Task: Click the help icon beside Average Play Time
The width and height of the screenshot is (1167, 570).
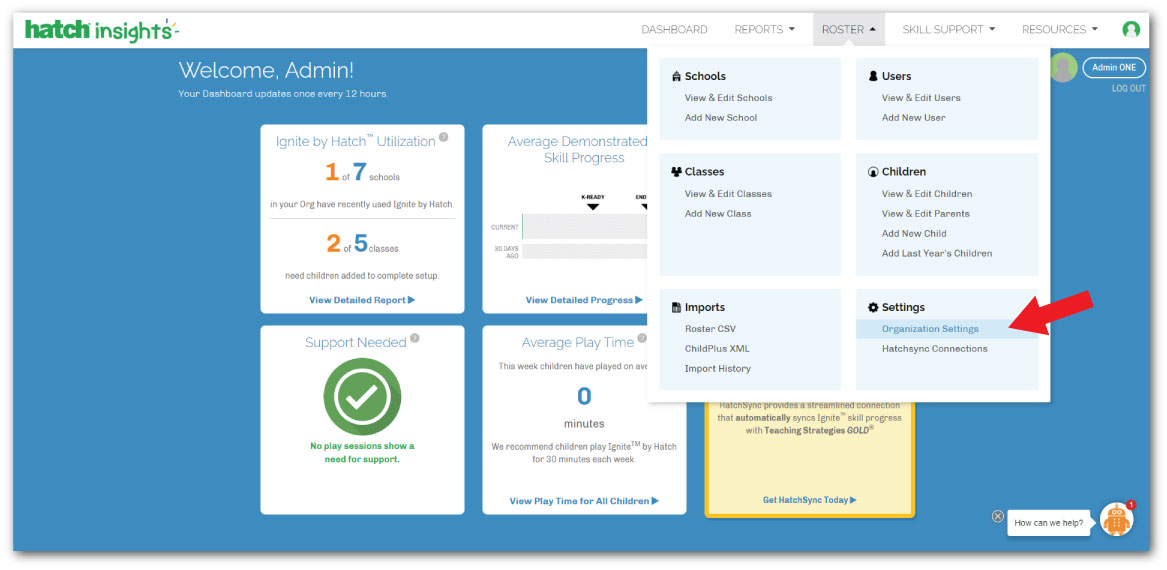Action: [x=642, y=338]
